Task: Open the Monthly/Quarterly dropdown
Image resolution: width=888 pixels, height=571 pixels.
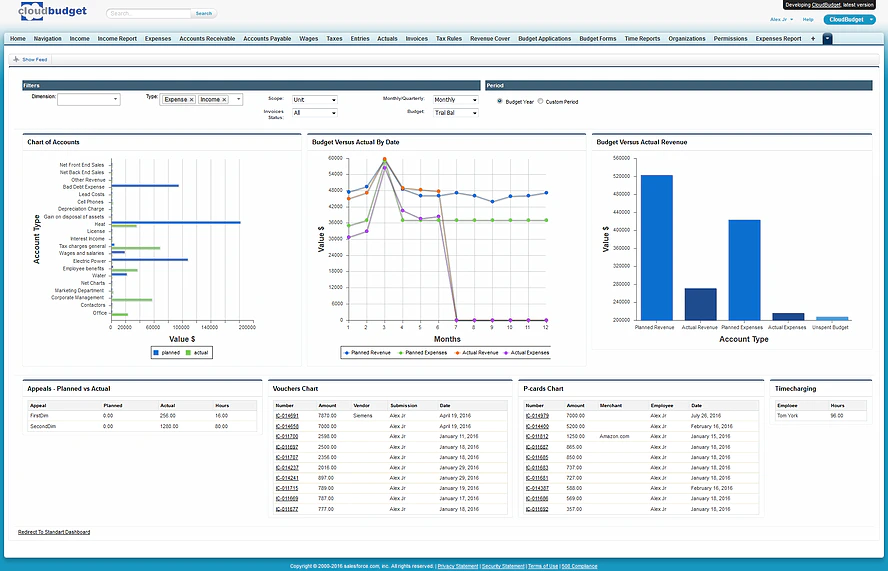Action: [x=456, y=100]
